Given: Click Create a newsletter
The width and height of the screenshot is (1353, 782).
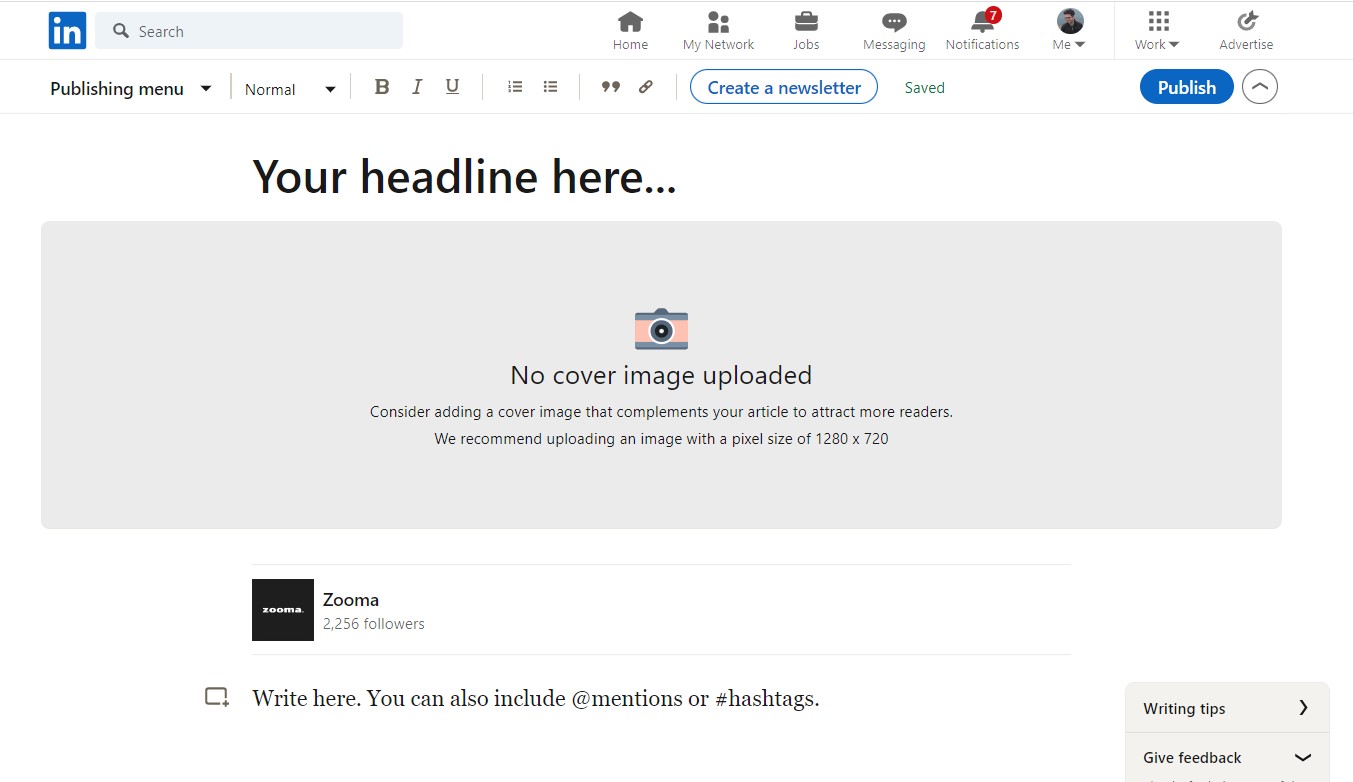Looking at the screenshot, I should click(x=783, y=87).
